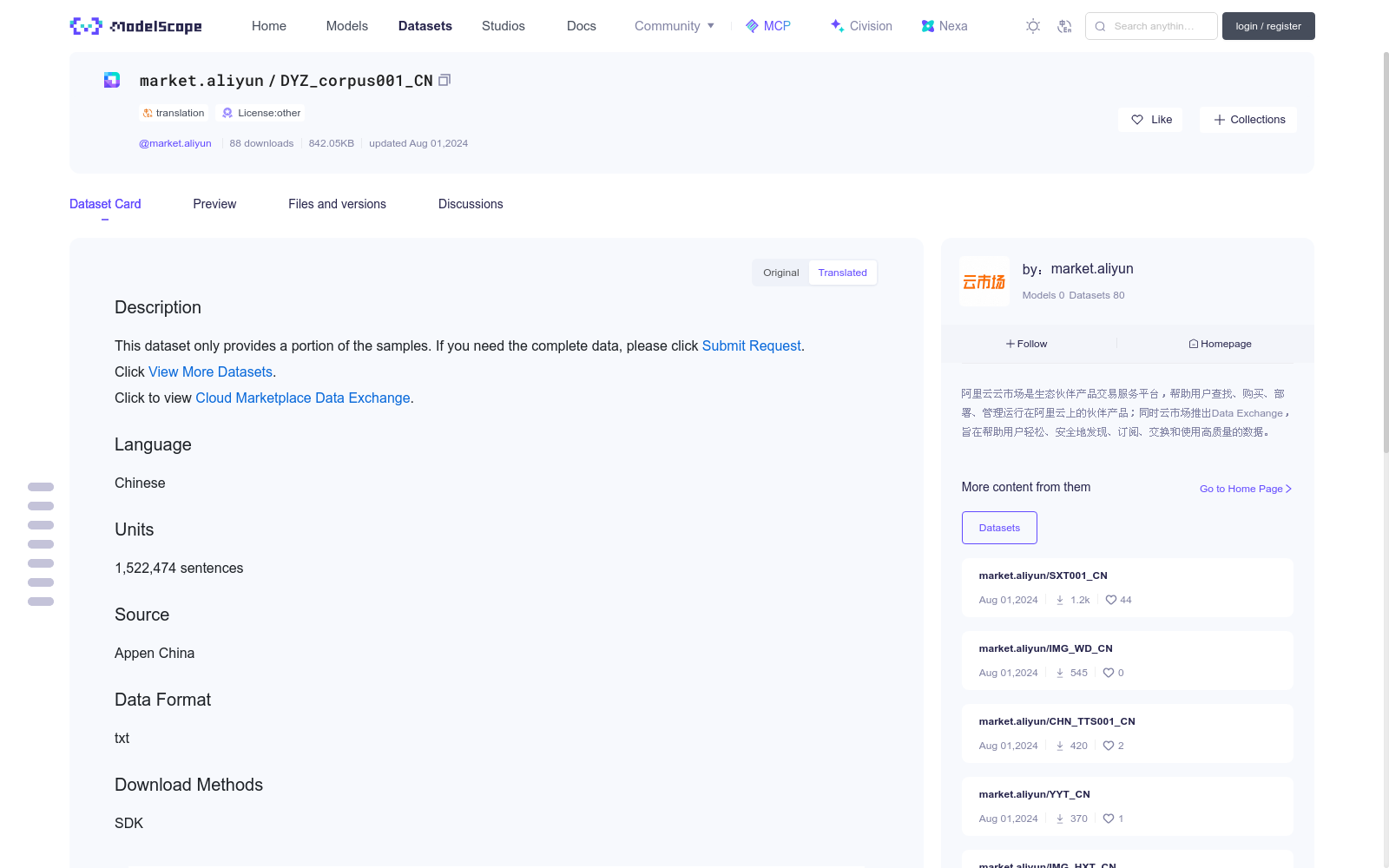
Task: Open the ModelScope logo home link
Action: 136,26
